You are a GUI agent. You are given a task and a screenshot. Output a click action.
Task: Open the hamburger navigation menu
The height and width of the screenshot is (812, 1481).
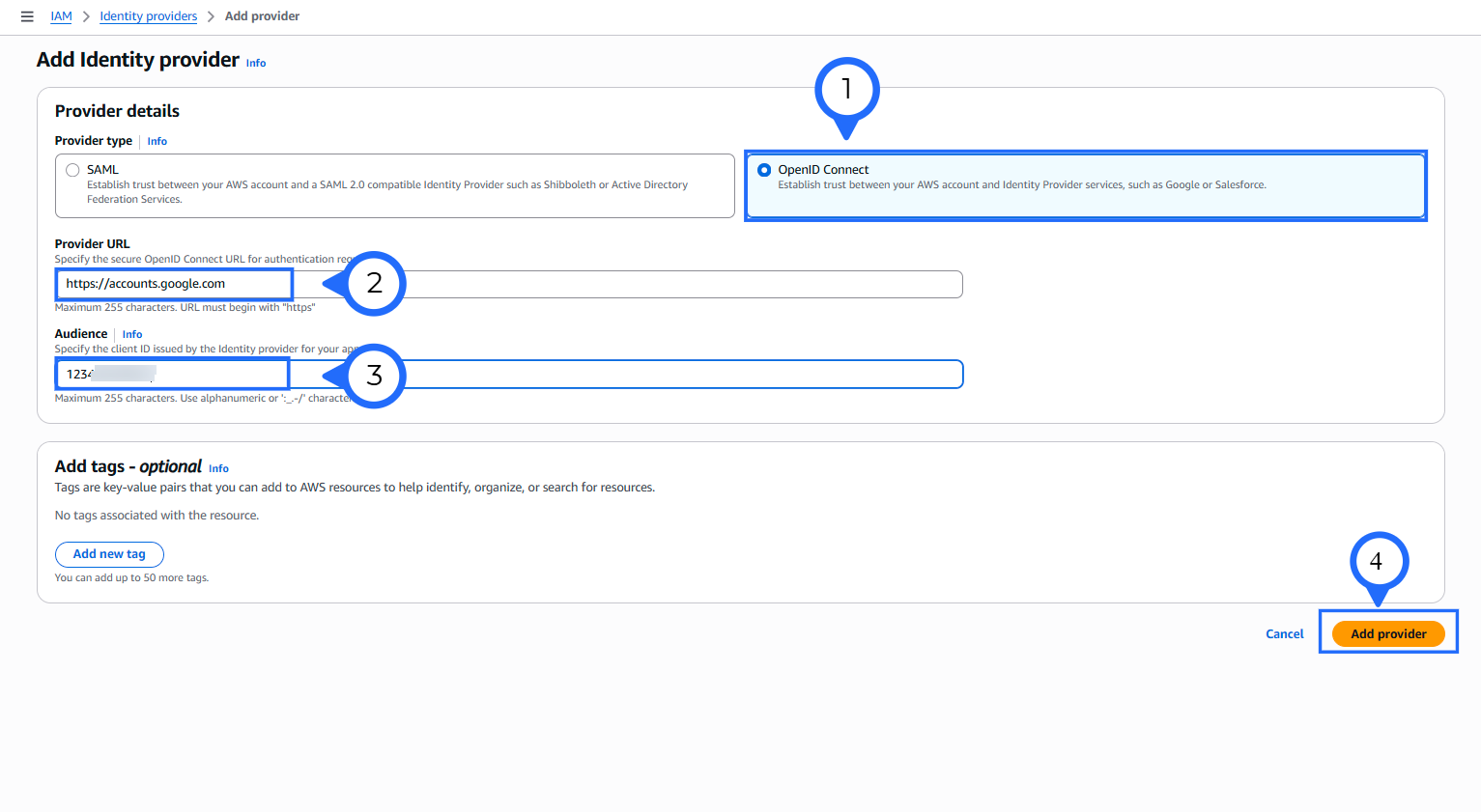click(x=27, y=16)
